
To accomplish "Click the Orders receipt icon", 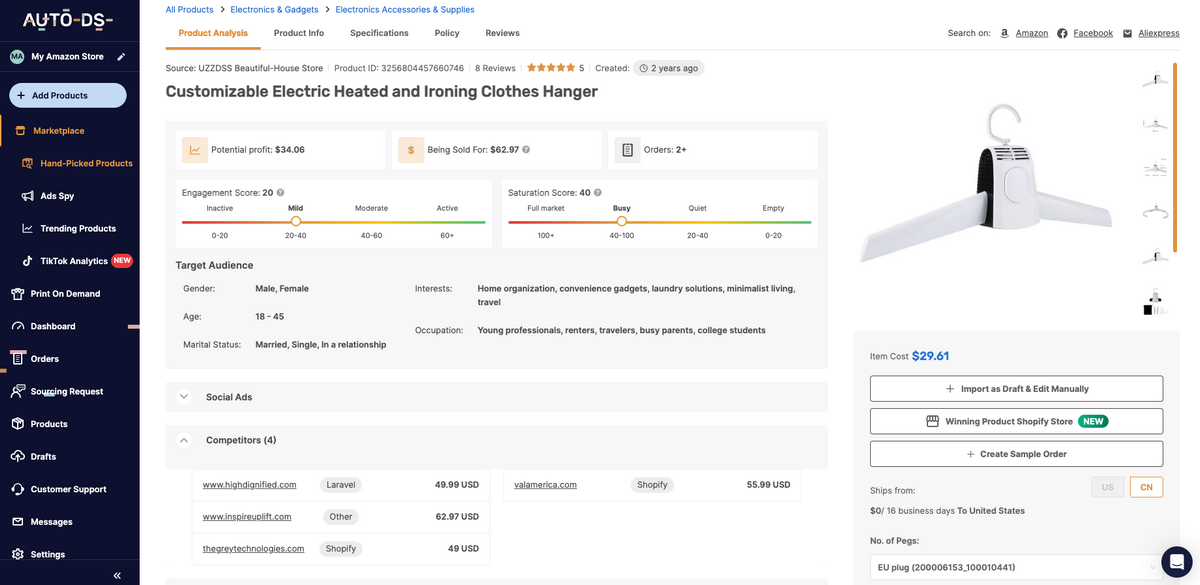I will (627, 150).
